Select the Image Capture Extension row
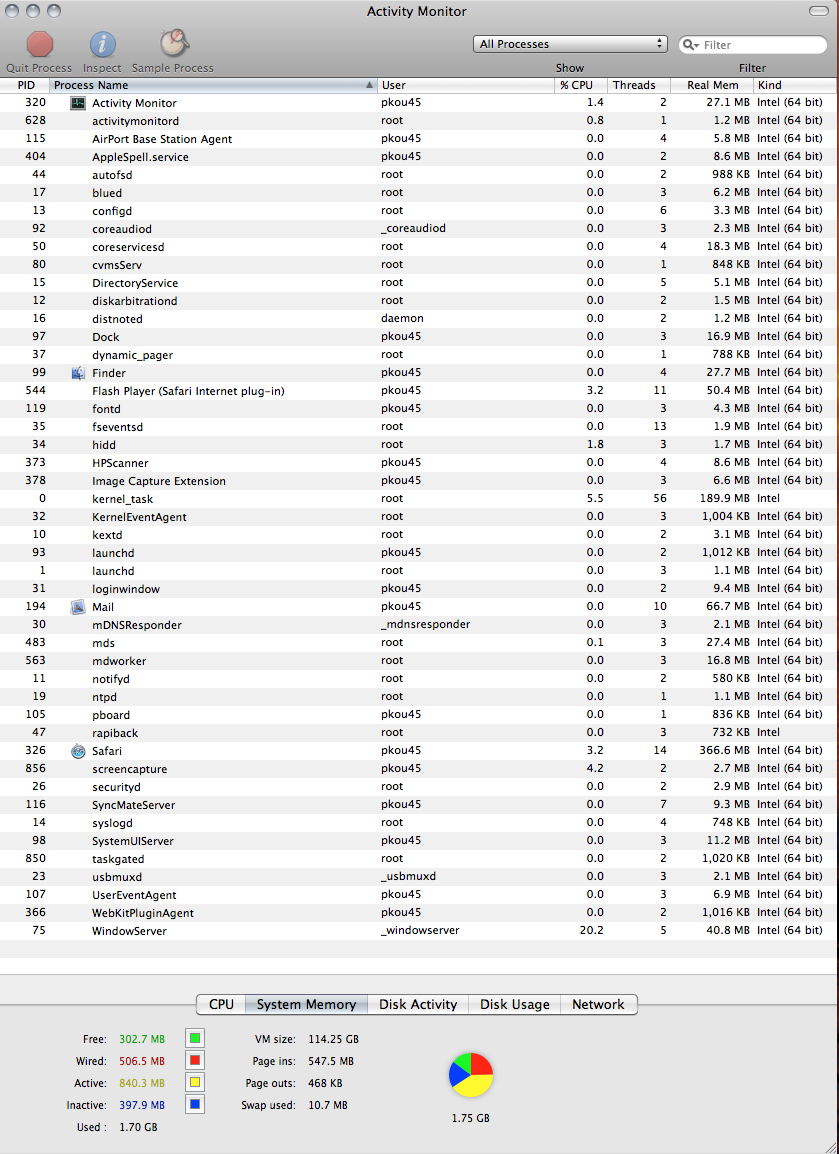Viewport: 839px width, 1154px height. (x=418, y=481)
